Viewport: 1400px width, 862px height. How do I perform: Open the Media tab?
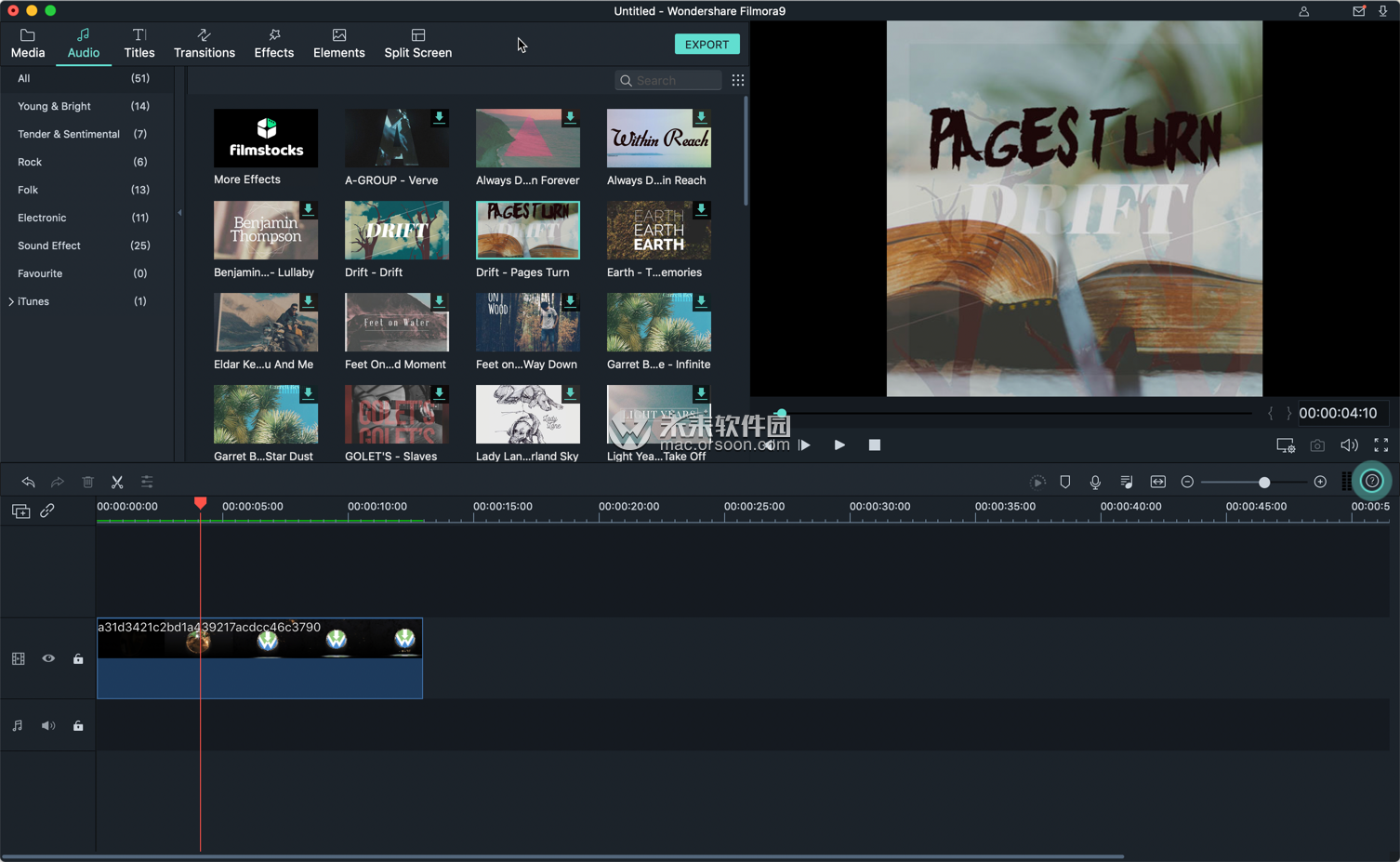28,44
